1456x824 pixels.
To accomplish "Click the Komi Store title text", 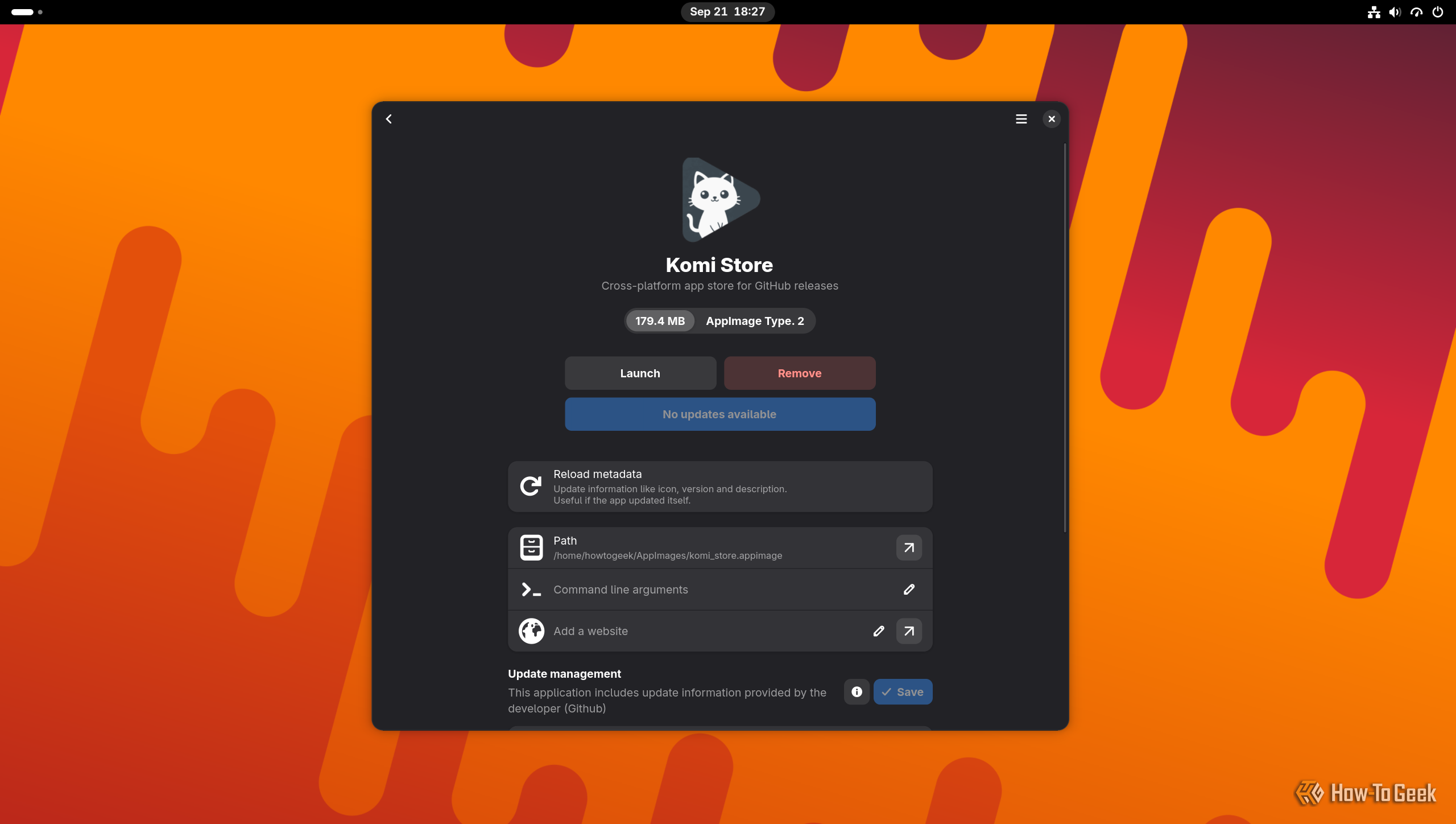I will click(719, 265).
